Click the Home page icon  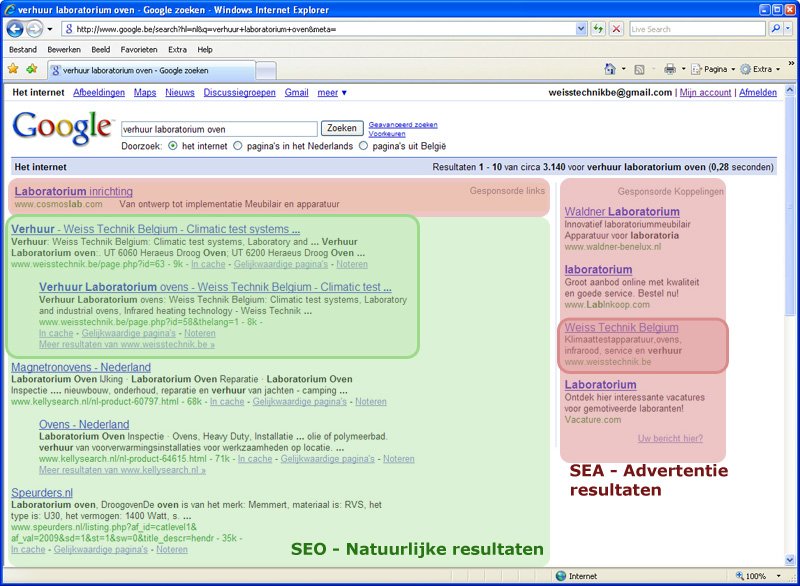point(610,69)
